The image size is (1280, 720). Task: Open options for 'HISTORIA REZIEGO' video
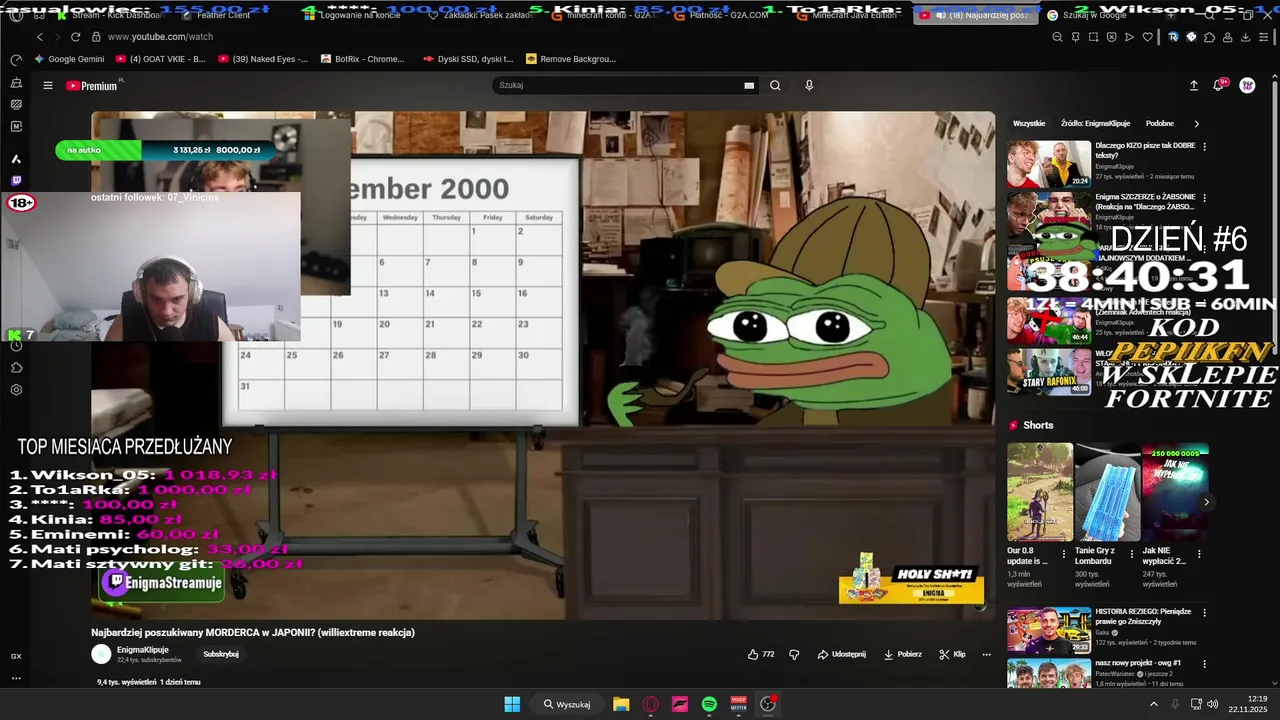[1204, 612]
